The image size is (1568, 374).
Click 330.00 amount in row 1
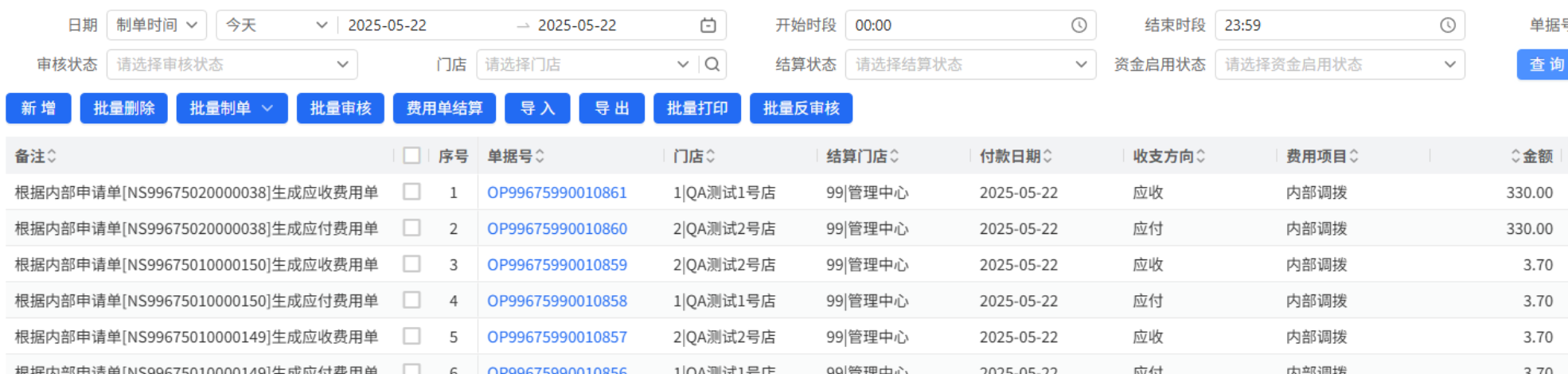pos(1529,193)
